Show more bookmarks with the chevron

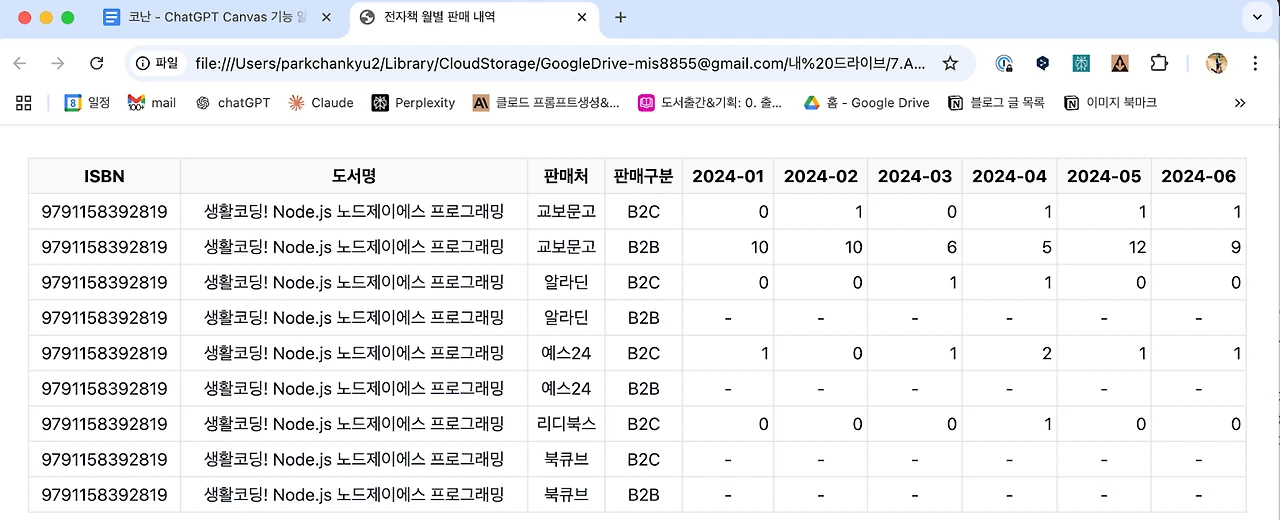[x=1240, y=103]
